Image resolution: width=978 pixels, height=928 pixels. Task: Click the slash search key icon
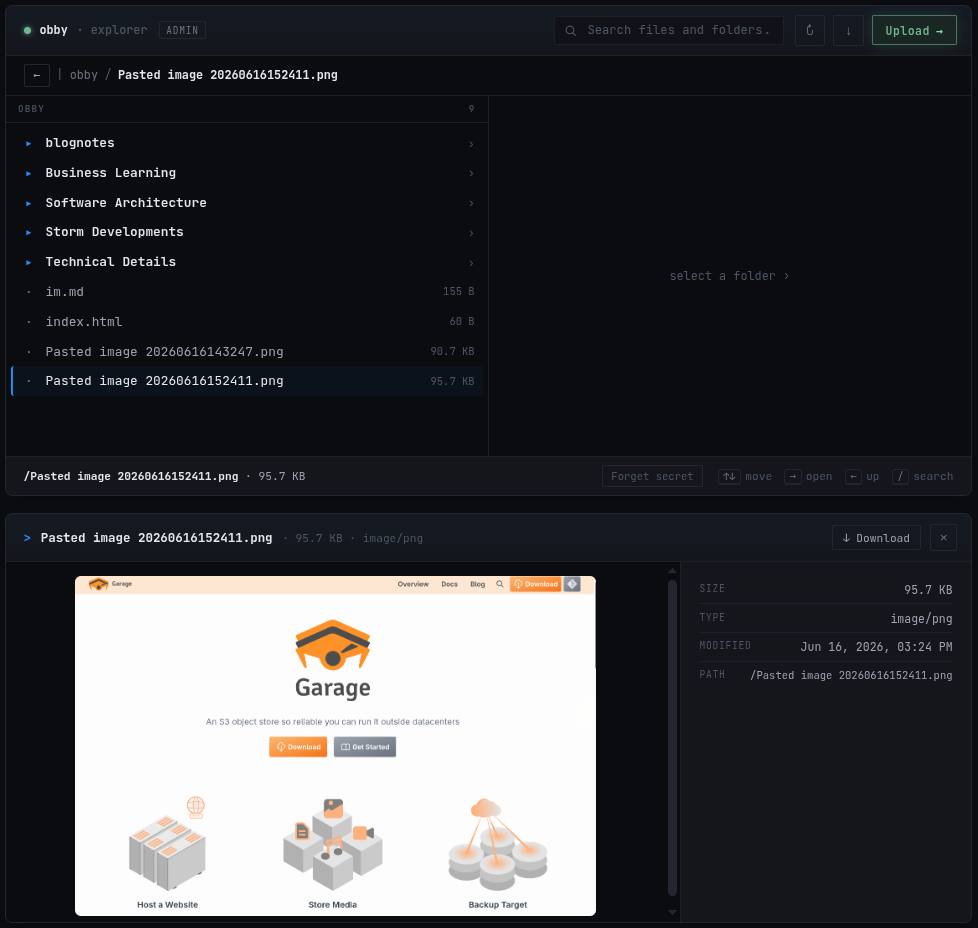point(900,476)
